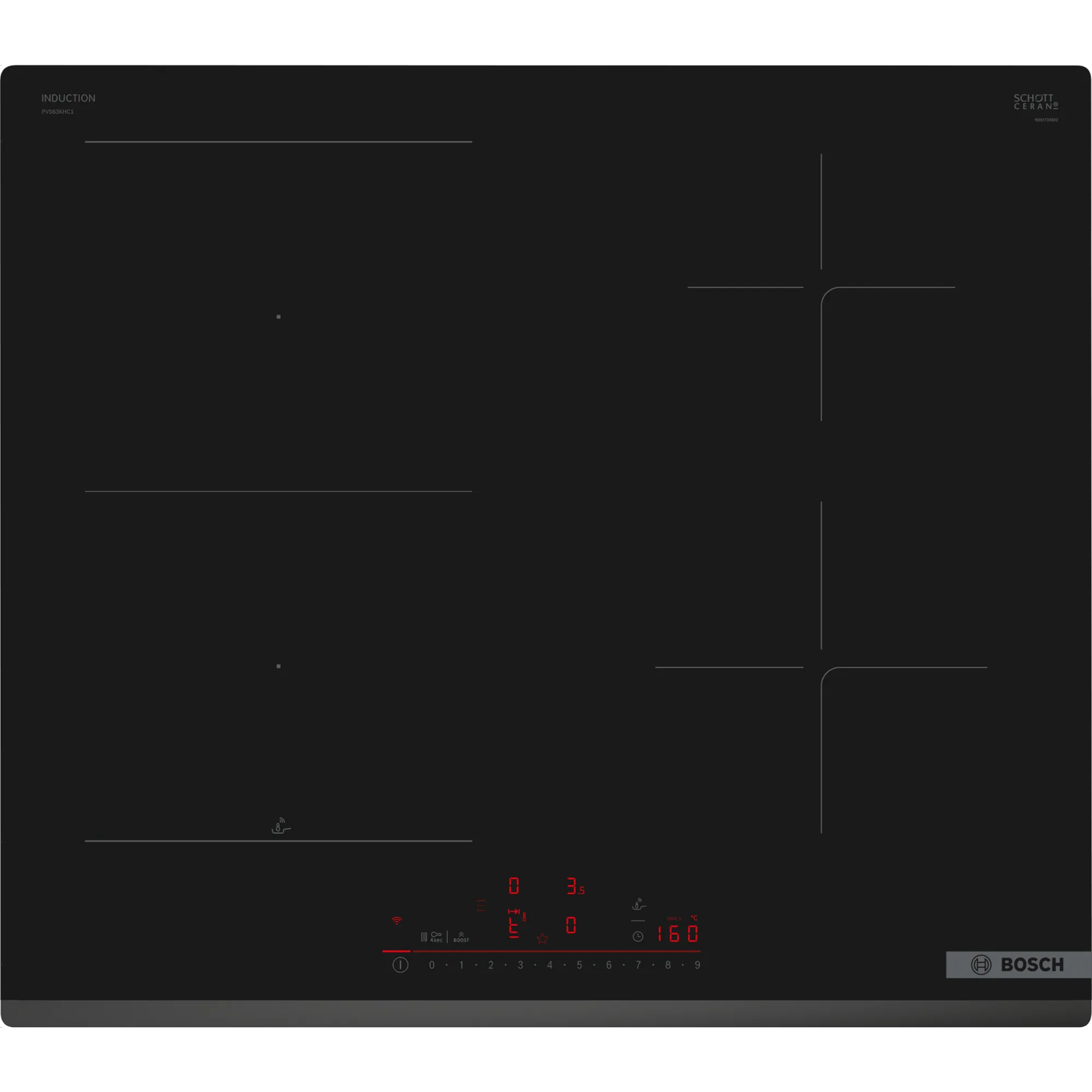This screenshot has width=1092, height=1092.
Task: Set power level to 0 on slider
Action: (431, 965)
